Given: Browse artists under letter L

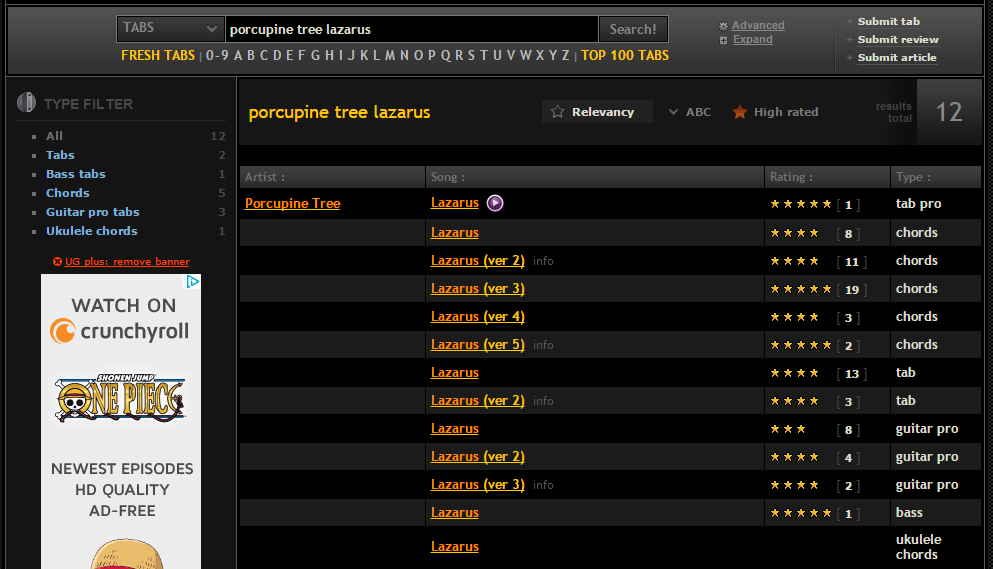Looking at the screenshot, I should coord(376,55).
